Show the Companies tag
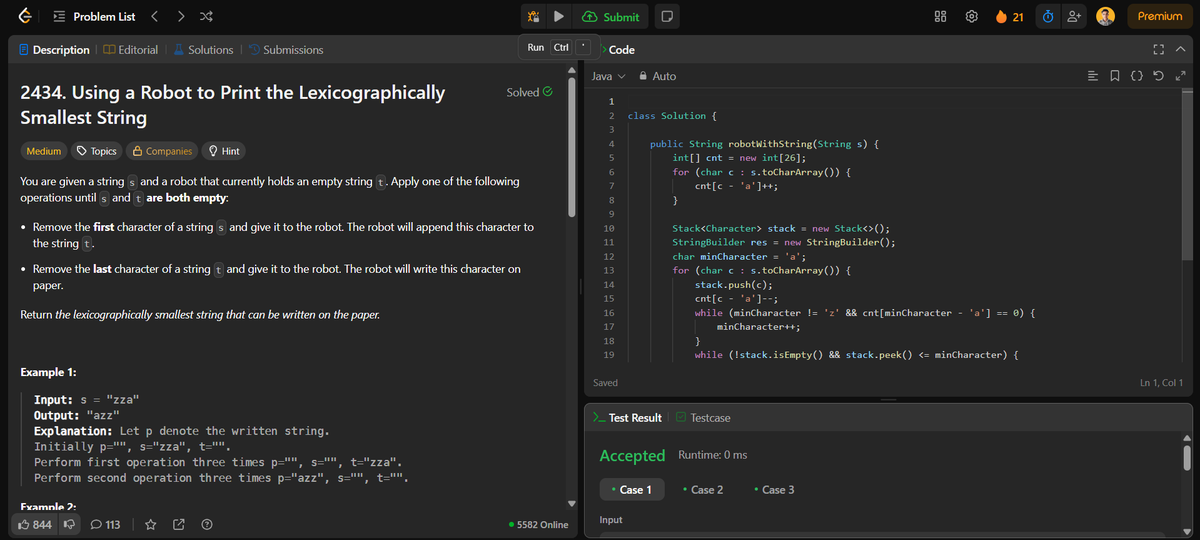The image size is (1200, 540). pos(162,151)
